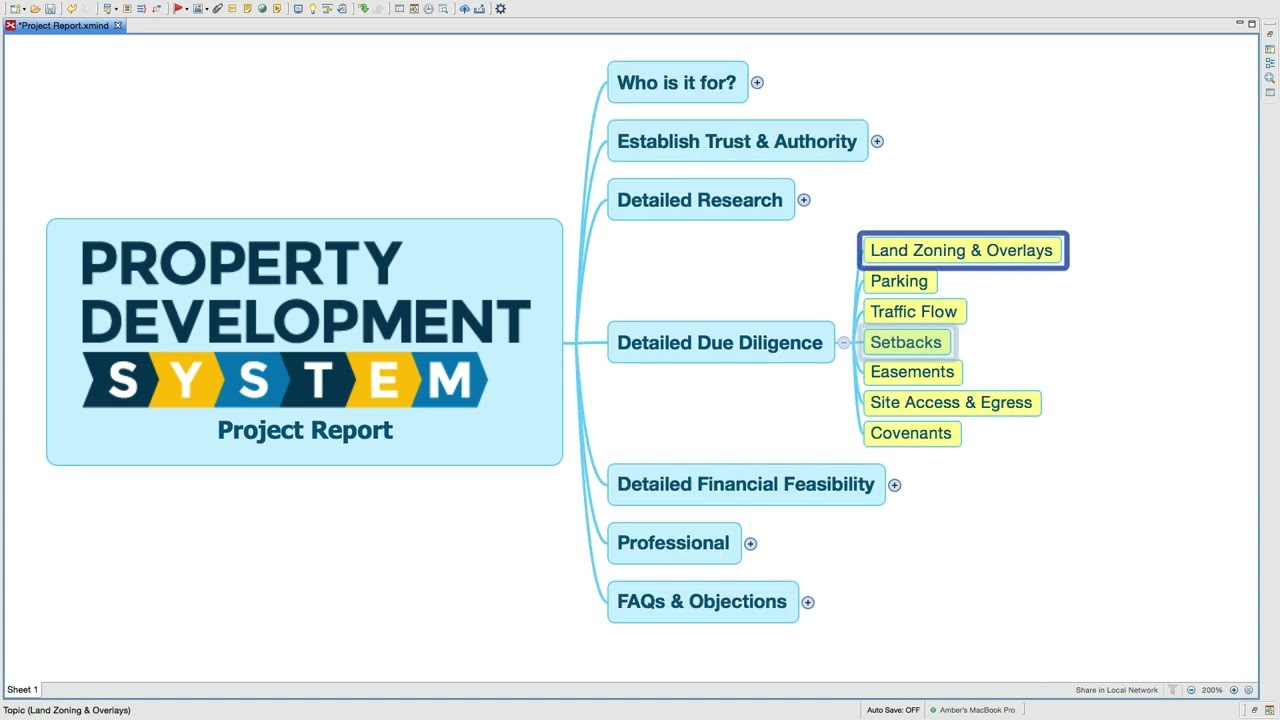Insert a hyperlink with the globe icon
Screen dimensions: 1280x720
pyautogui.click(x=262, y=8)
